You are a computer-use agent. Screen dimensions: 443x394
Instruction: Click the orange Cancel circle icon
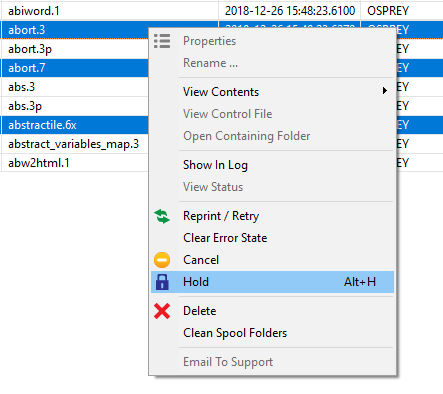coord(162,260)
